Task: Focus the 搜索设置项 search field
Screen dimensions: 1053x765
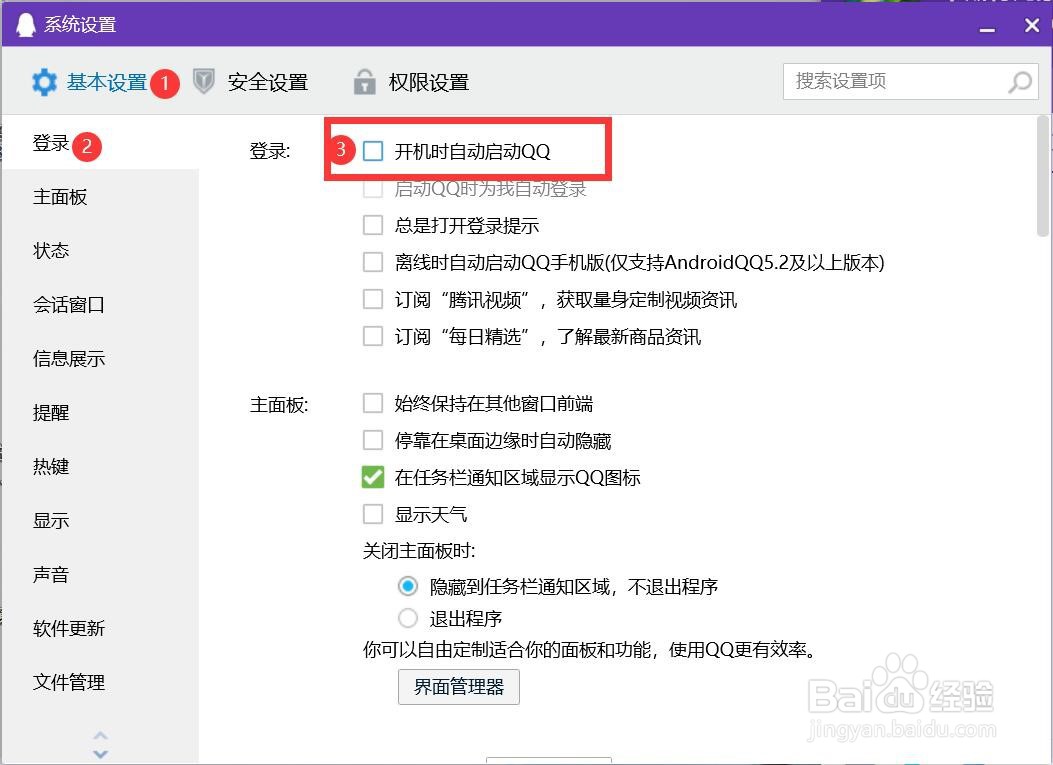Action: [x=911, y=81]
